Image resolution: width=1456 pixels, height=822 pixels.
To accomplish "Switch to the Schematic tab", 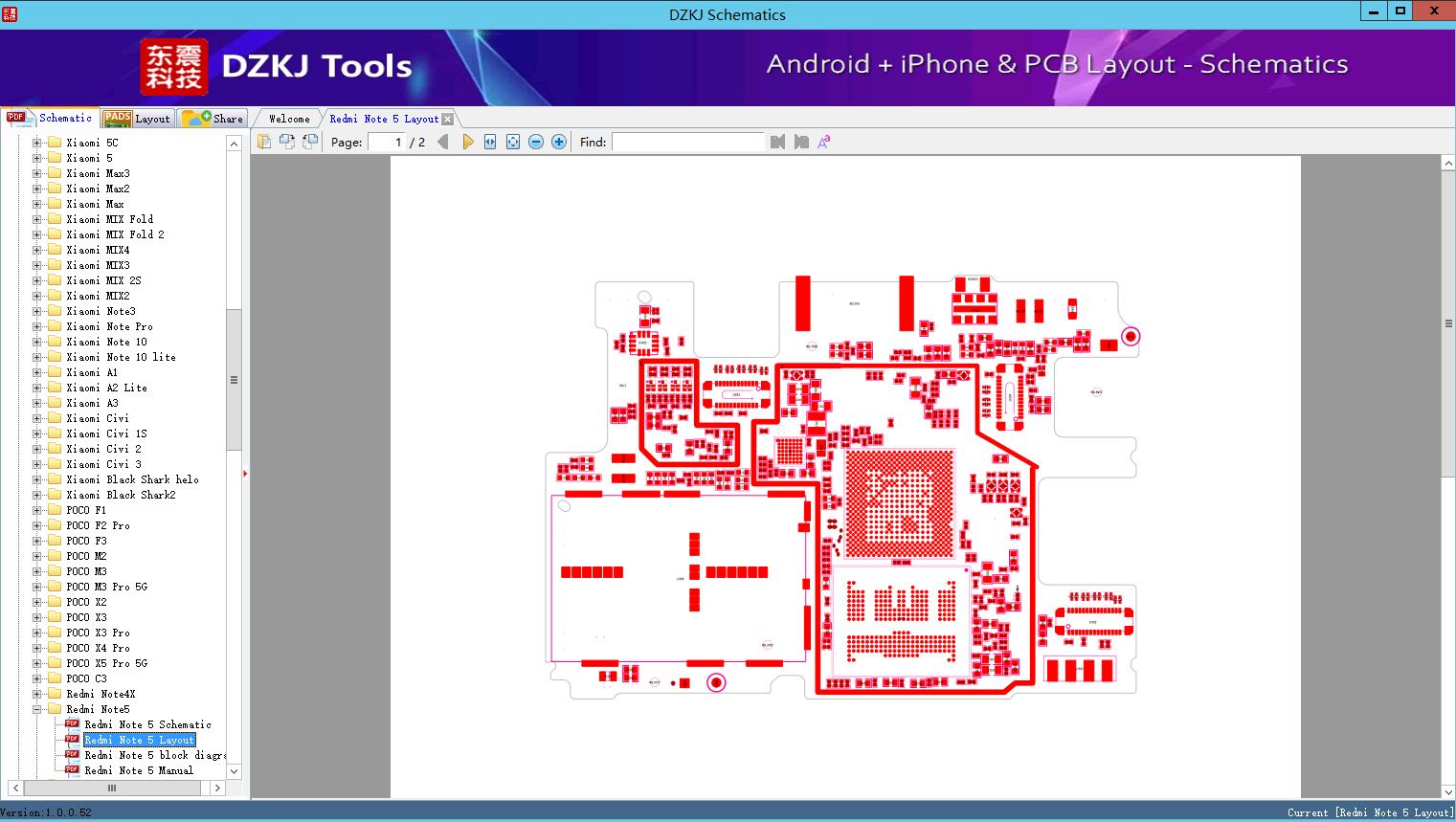I will tap(50, 118).
